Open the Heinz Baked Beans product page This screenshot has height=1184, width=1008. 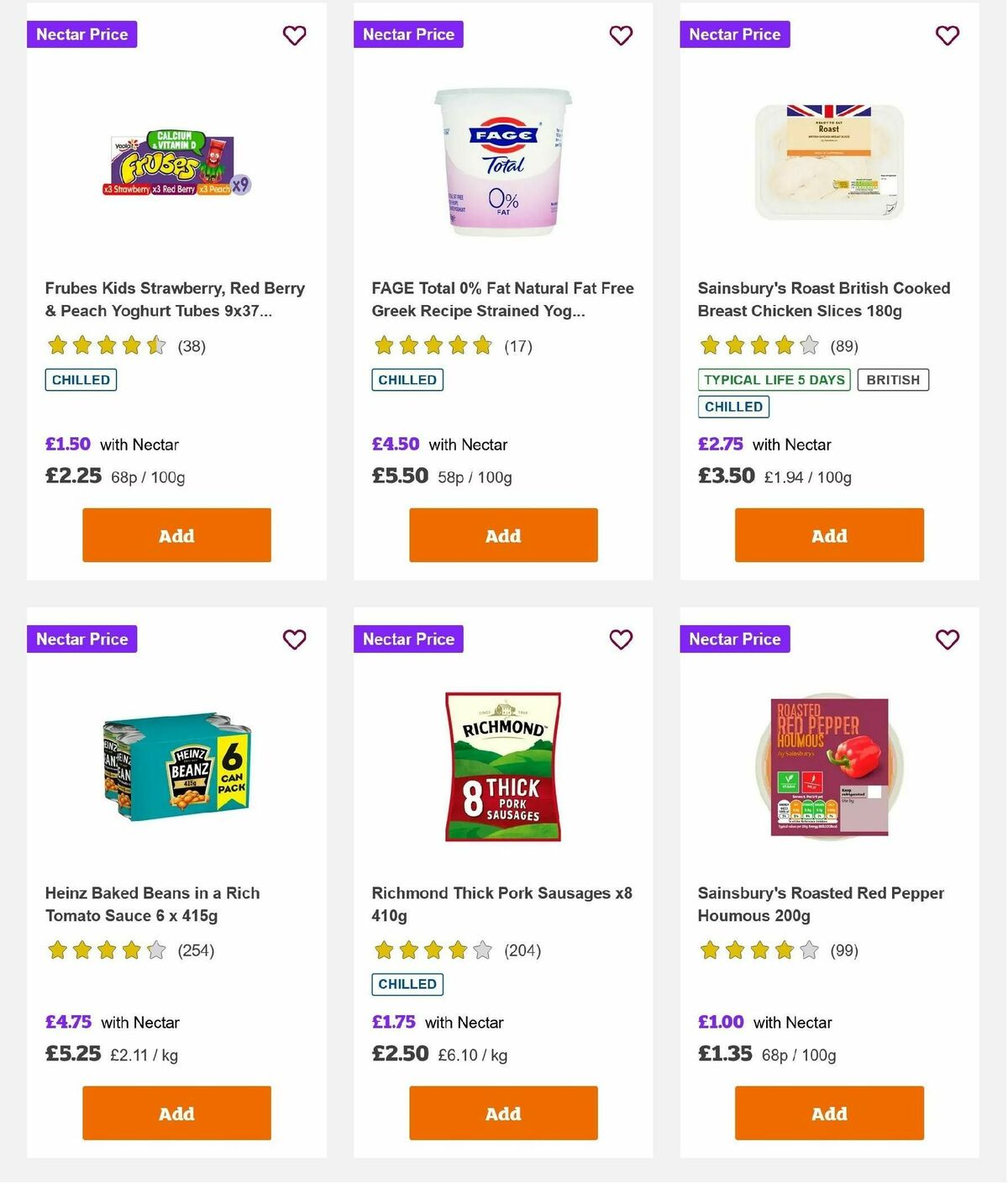coord(152,904)
